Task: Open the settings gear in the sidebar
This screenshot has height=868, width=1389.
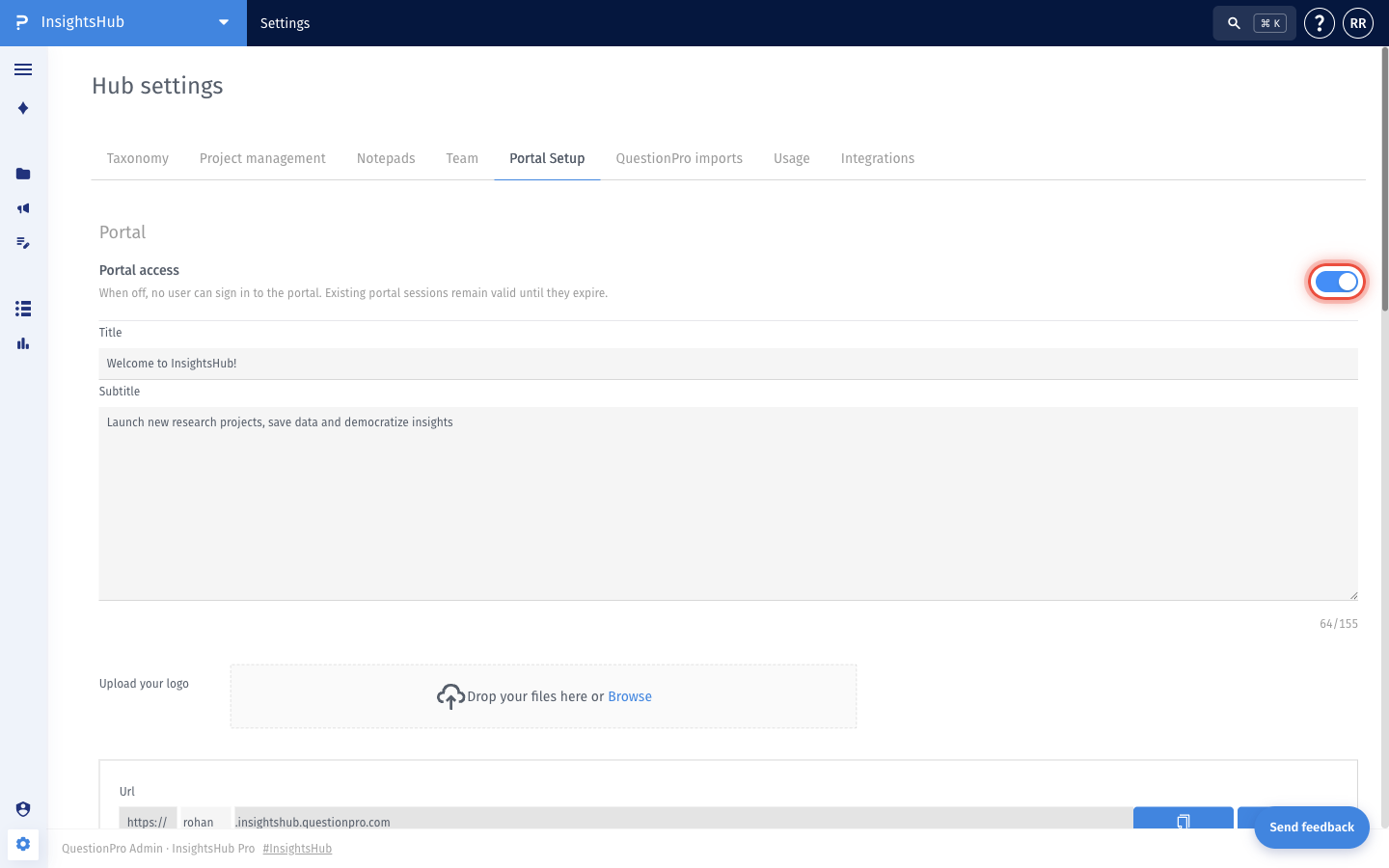Action: tap(23, 844)
